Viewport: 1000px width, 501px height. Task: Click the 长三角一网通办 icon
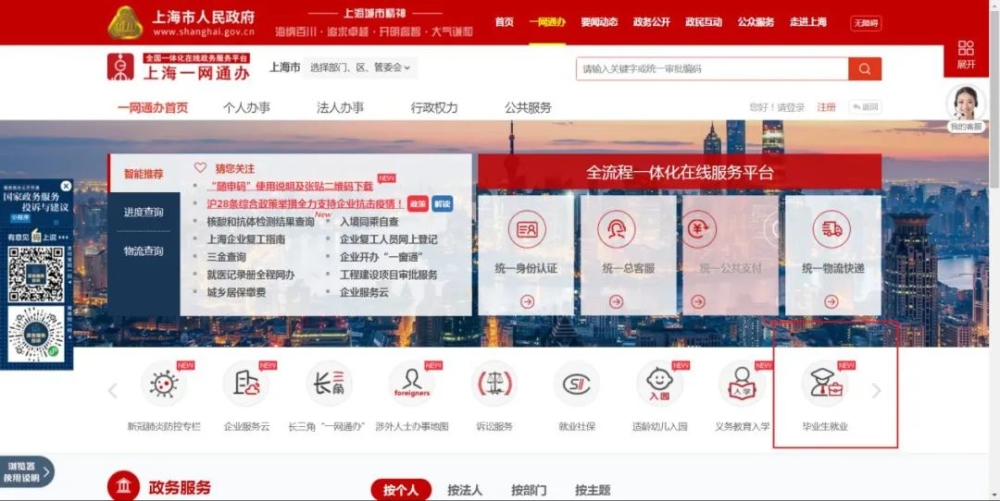click(328, 385)
